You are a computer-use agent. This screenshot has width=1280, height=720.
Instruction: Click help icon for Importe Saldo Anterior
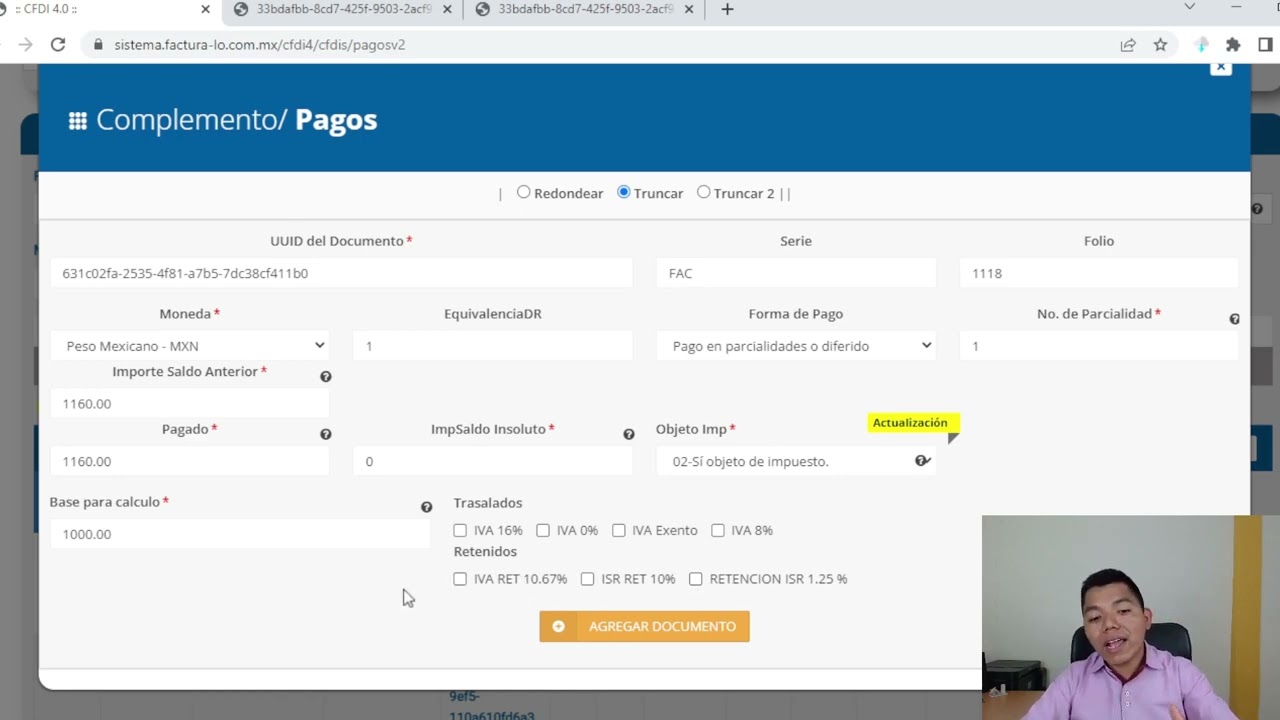[x=325, y=377]
